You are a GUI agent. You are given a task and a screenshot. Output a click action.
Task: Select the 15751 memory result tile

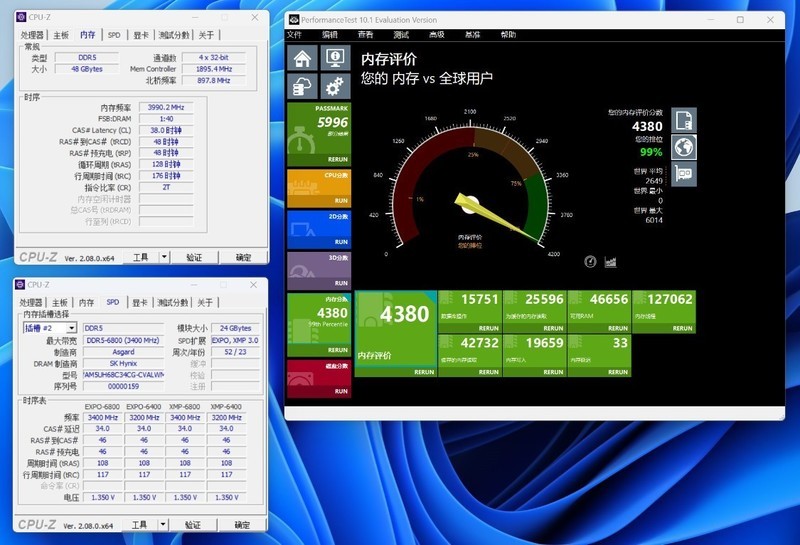[470, 312]
